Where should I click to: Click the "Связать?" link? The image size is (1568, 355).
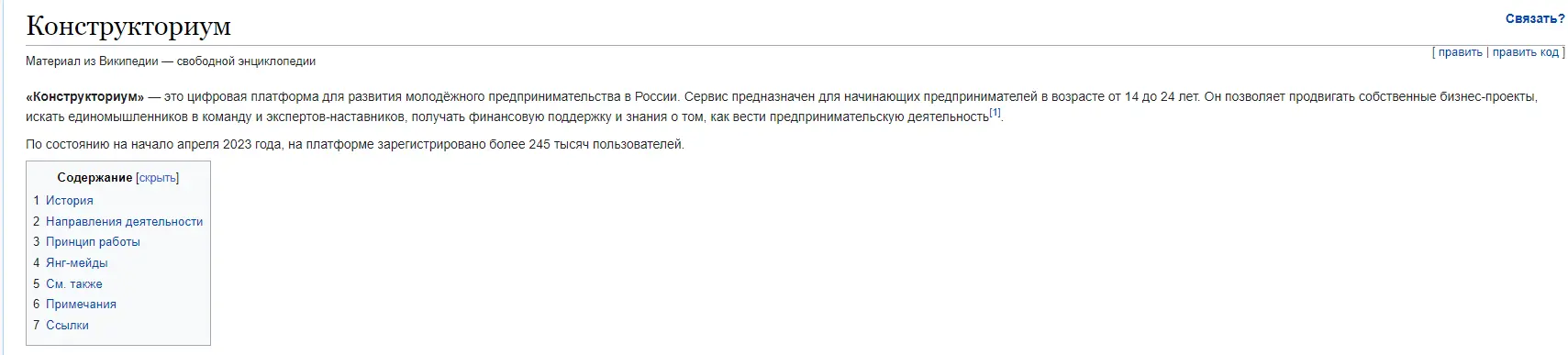(x=1535, y=18)
